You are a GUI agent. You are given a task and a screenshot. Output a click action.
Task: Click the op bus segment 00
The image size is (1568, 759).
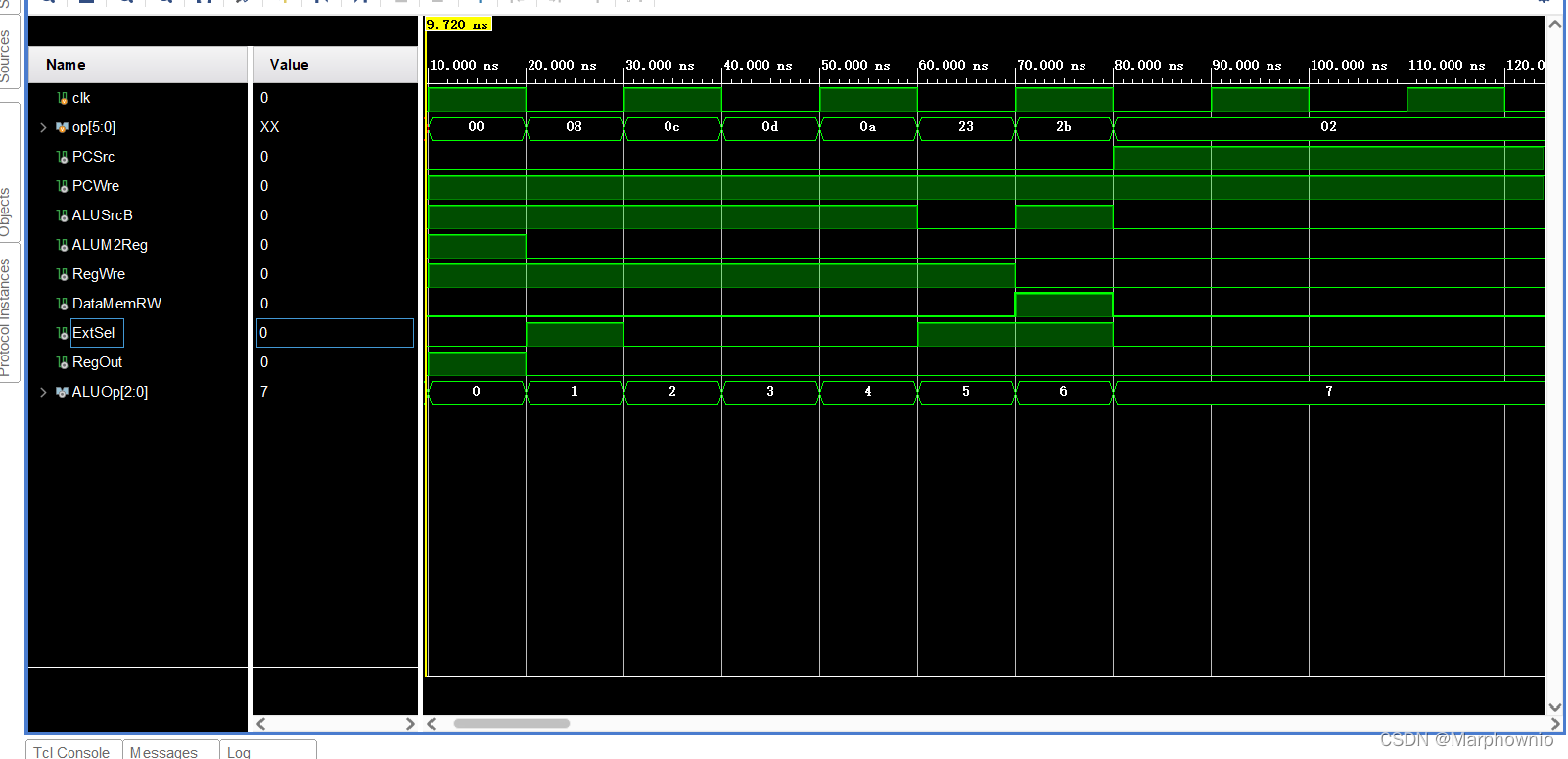(477, 127)
